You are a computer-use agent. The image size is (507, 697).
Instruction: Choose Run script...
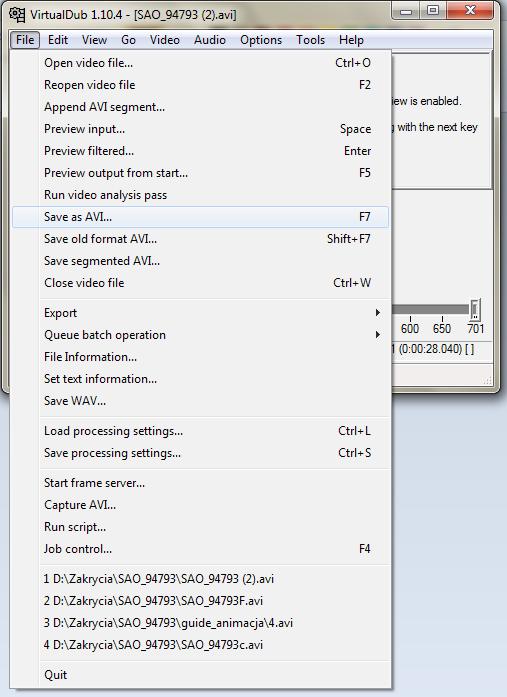[x=200, y=527]
